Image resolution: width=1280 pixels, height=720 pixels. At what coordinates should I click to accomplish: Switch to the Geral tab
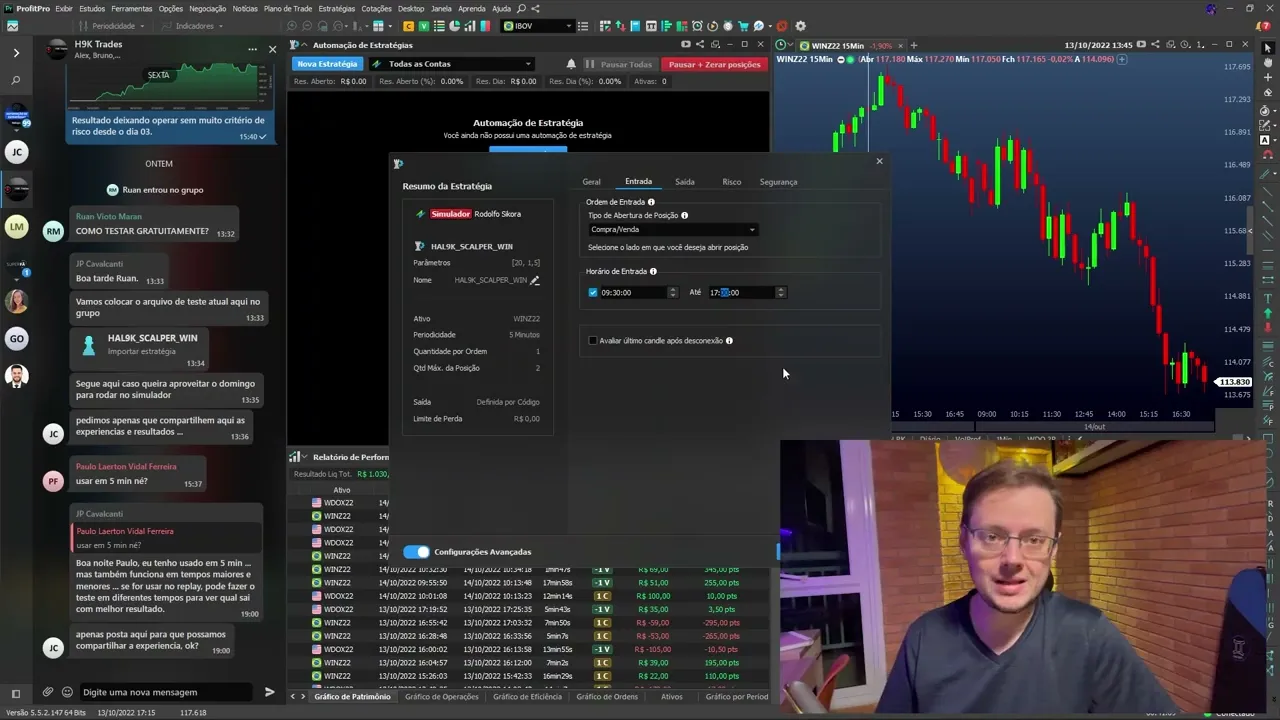[592, 182]
